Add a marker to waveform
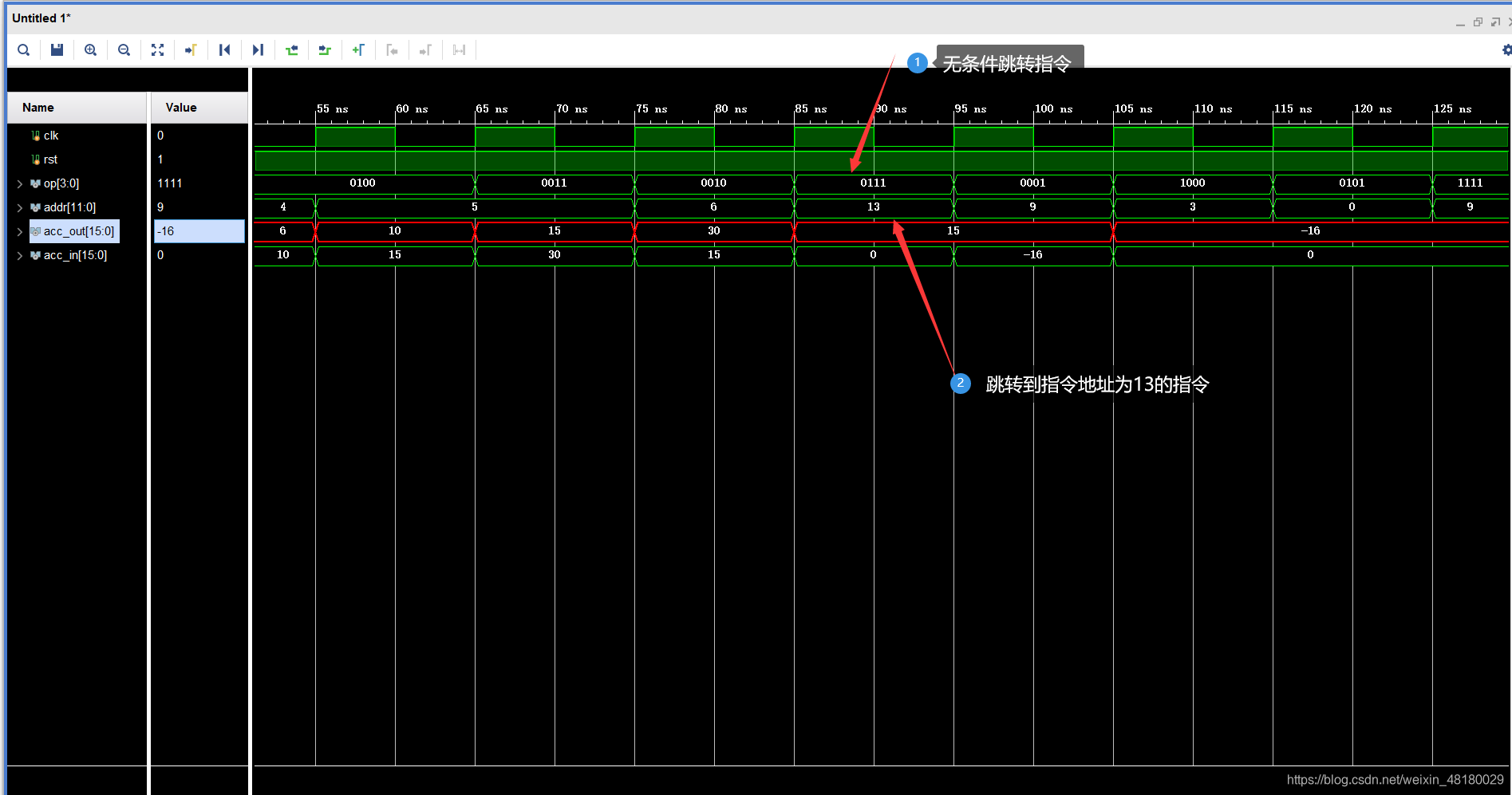 click(358, 50)
